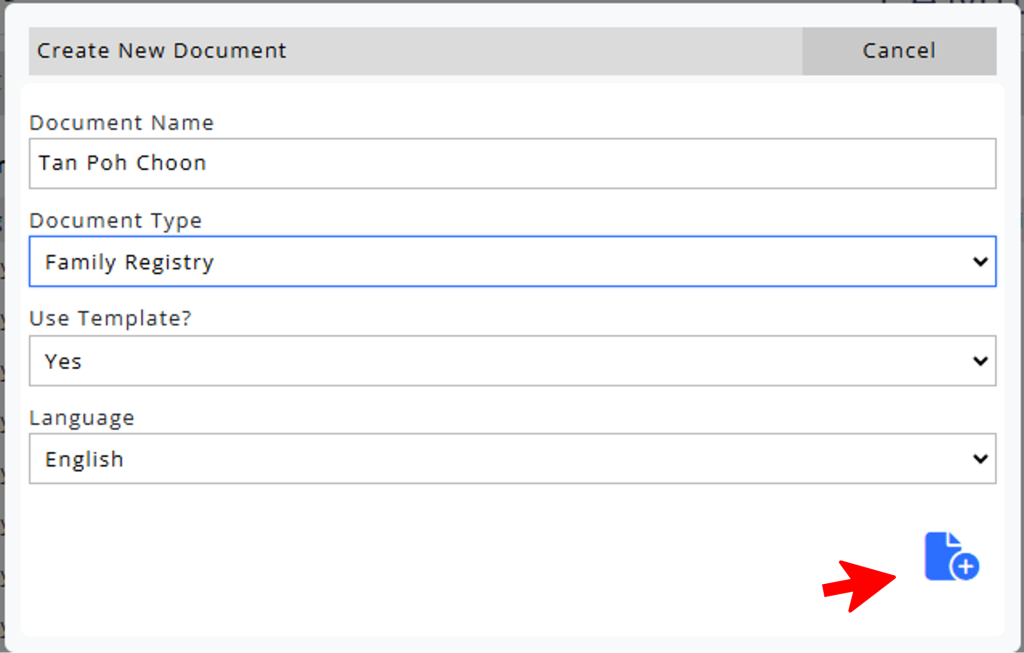
Task: Click into the Document Name text field
Action: click(512, 163)
